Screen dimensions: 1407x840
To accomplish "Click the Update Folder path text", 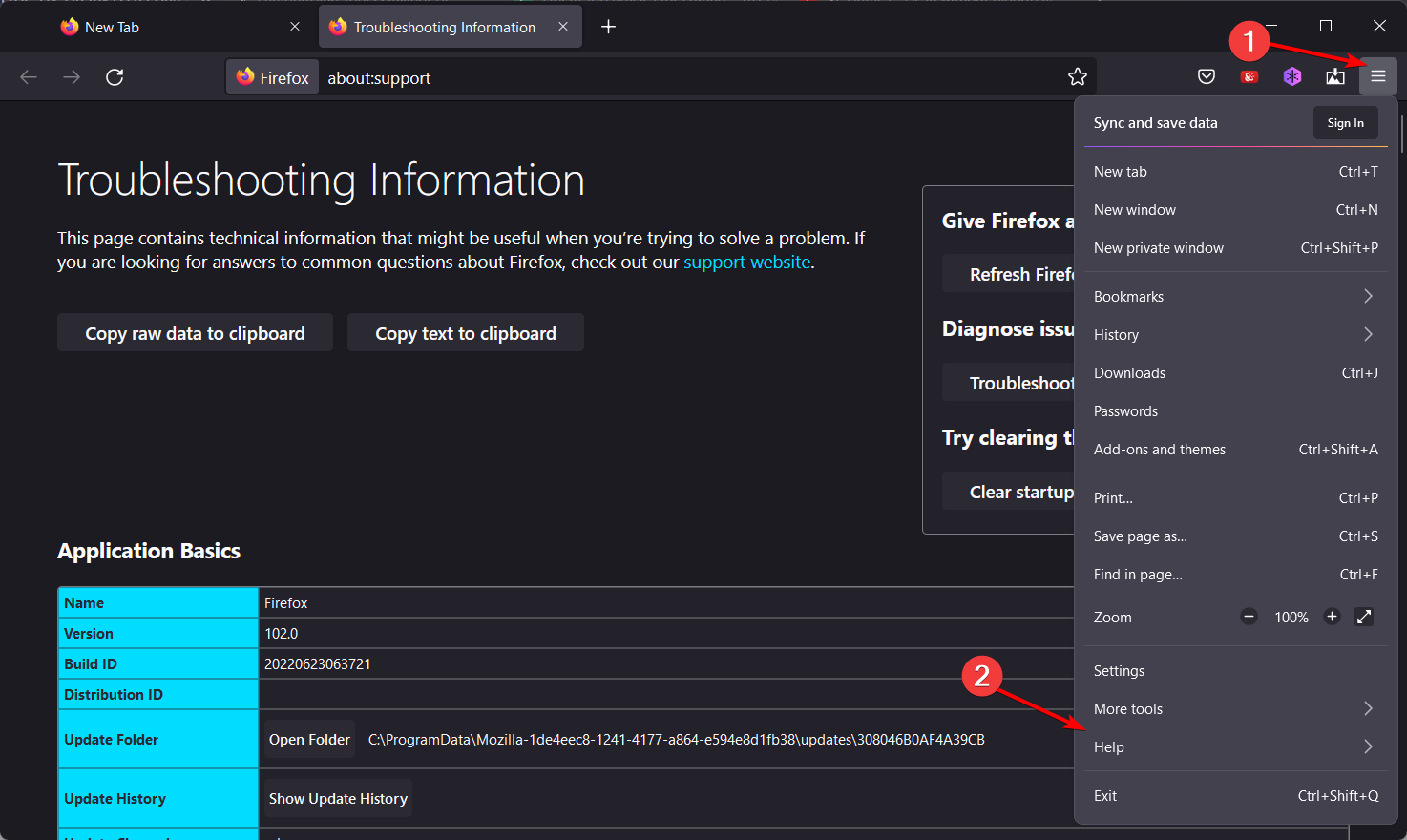I will [676, 740].
